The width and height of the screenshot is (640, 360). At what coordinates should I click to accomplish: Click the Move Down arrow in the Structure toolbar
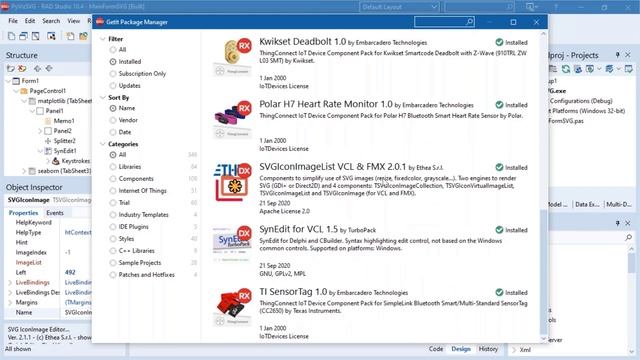[x=49, y=69]
